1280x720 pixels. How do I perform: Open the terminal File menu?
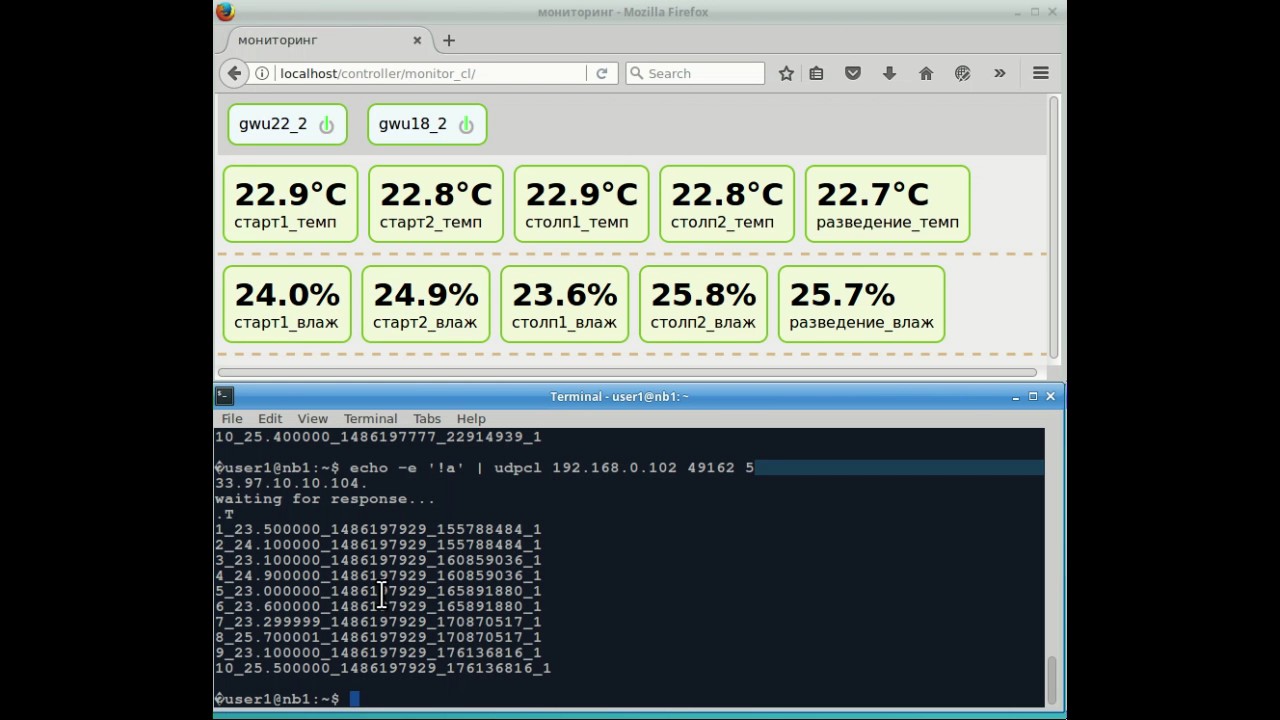click(x=232, y=418)
